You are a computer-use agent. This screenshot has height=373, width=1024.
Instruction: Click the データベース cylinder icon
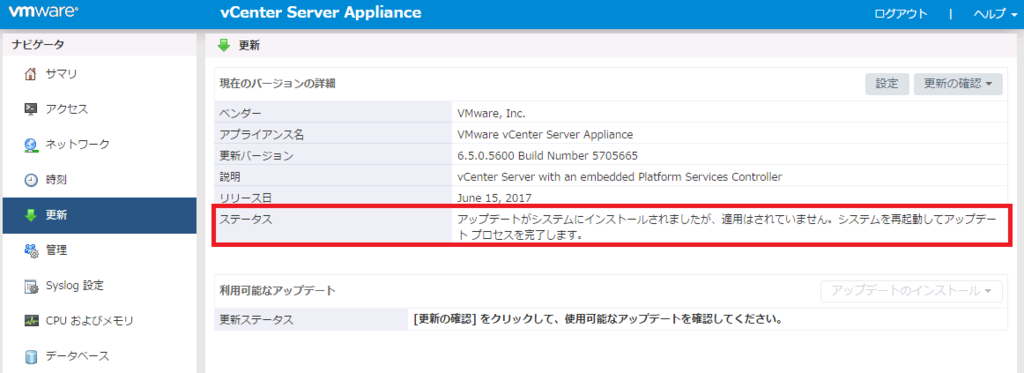pos(31,356)
